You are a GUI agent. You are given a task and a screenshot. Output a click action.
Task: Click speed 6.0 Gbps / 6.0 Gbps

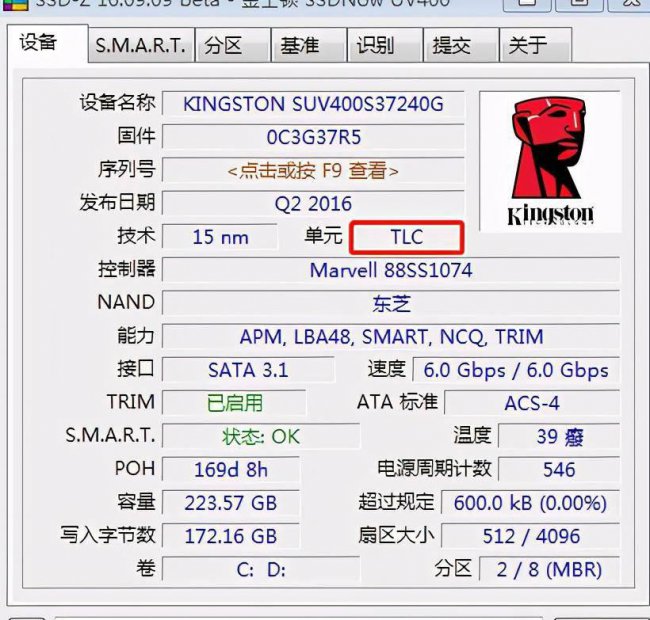[x=516, y=370]
